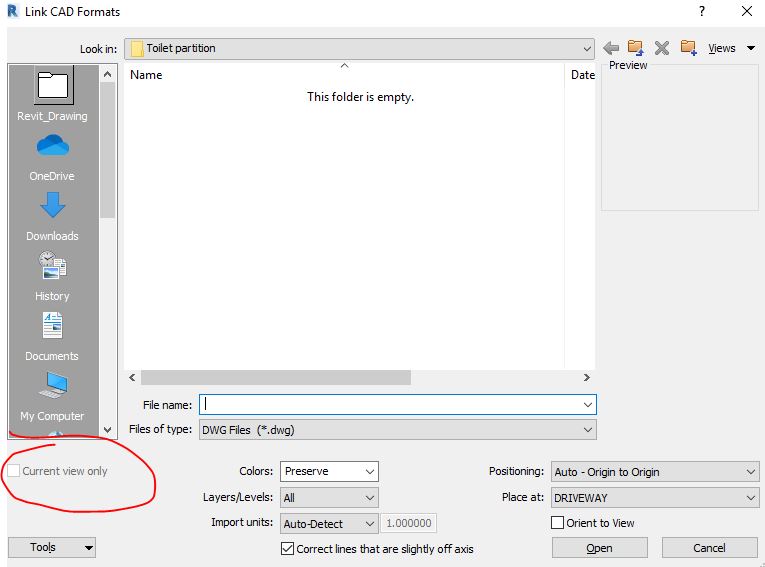This screenshot has height=567, width=765.
Task: Open the OneDrive location in sidebar
Action: click(52, 157)
